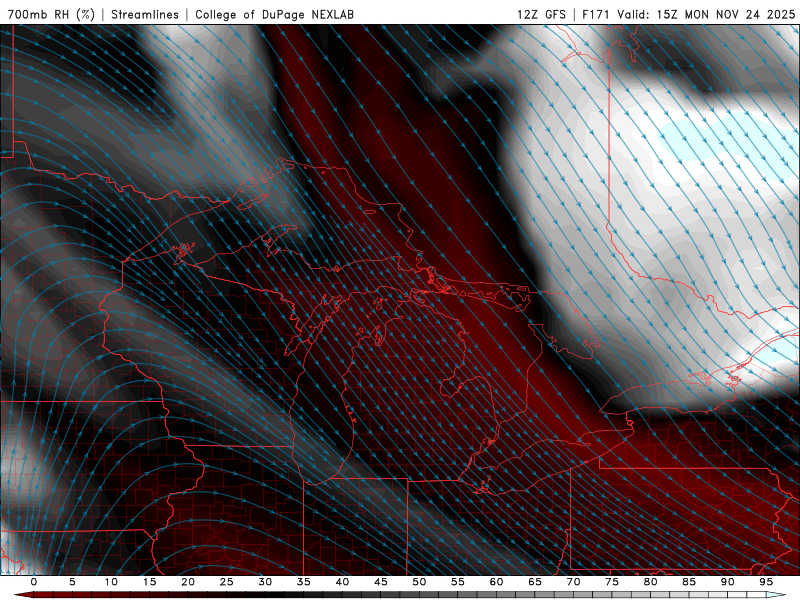This screenshot has width=800, height=600.
Task: Select the "20" value on the RH scale
Action: 188,582
